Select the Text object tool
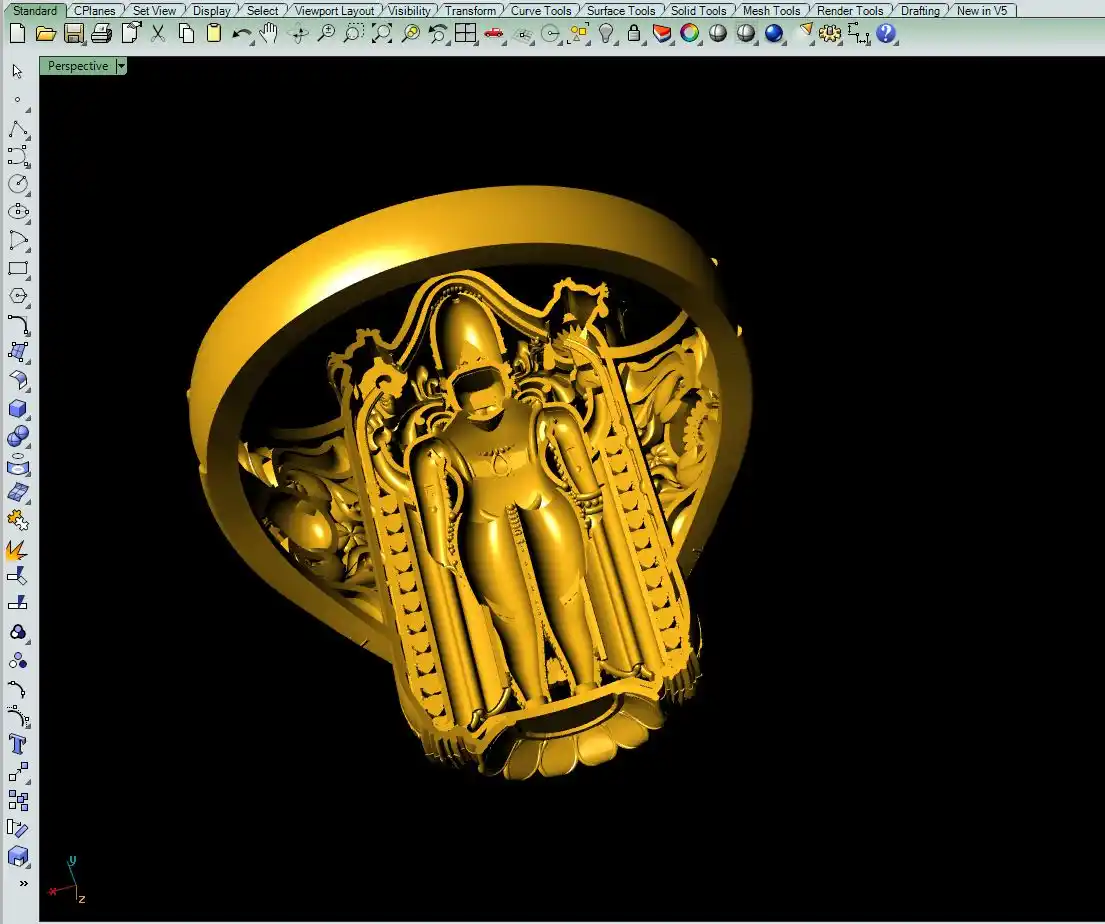 coord(18,744)
